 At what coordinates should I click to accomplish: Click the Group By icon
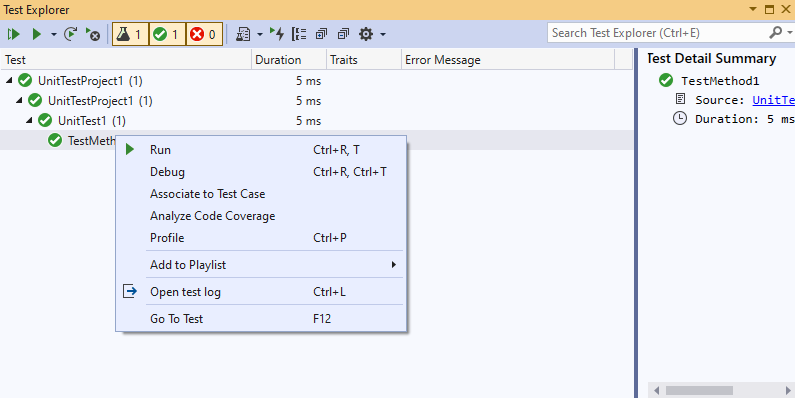tap(299, 34)
